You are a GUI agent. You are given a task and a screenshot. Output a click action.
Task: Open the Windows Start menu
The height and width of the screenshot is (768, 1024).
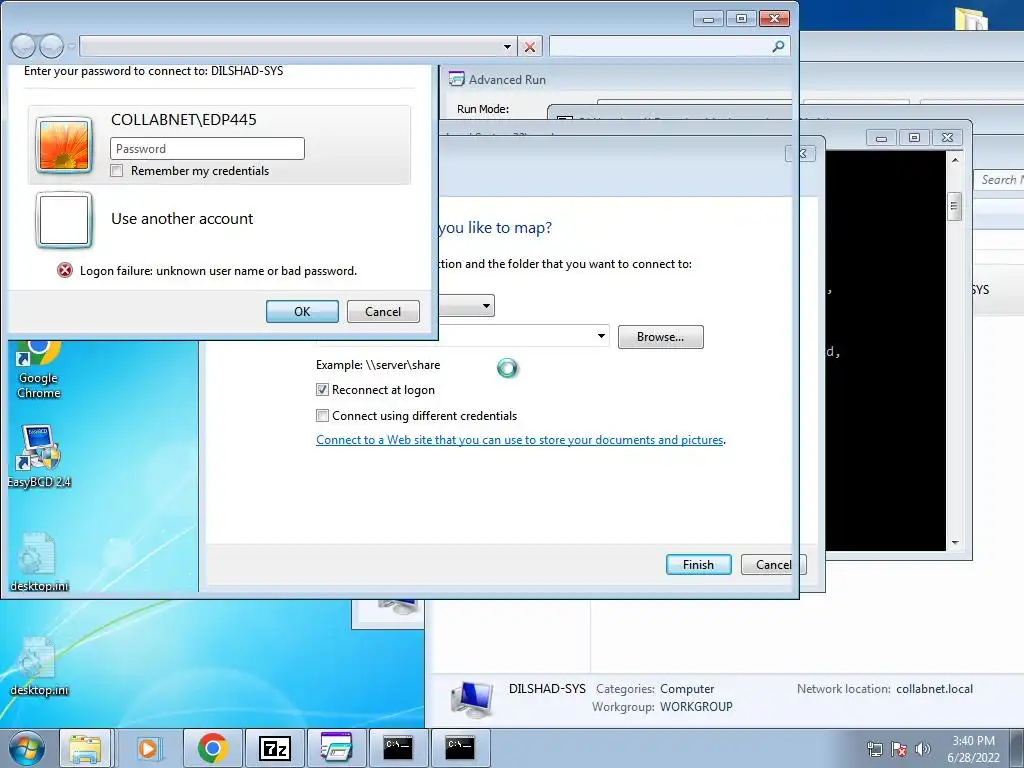pos(26,748)
